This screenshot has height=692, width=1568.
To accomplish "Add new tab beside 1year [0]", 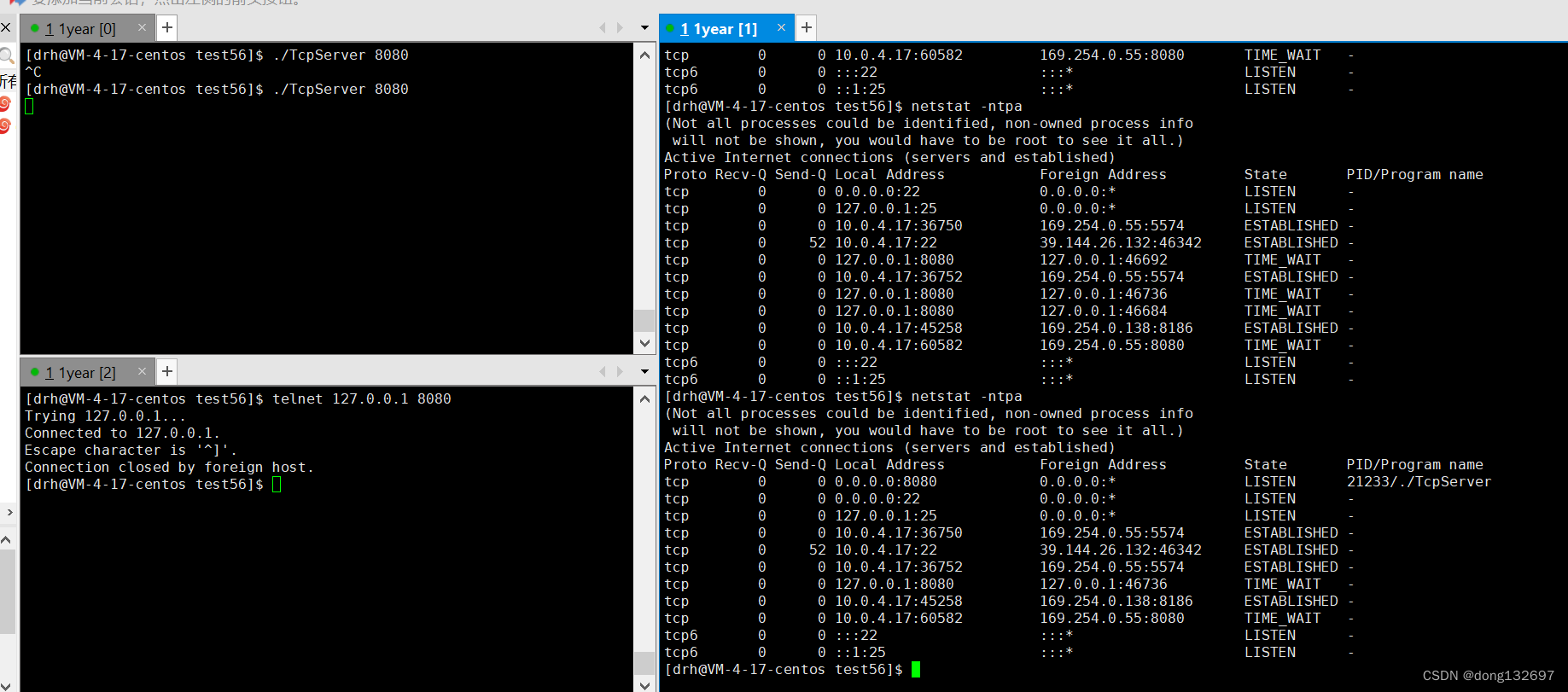I will (x=167, y=28).
